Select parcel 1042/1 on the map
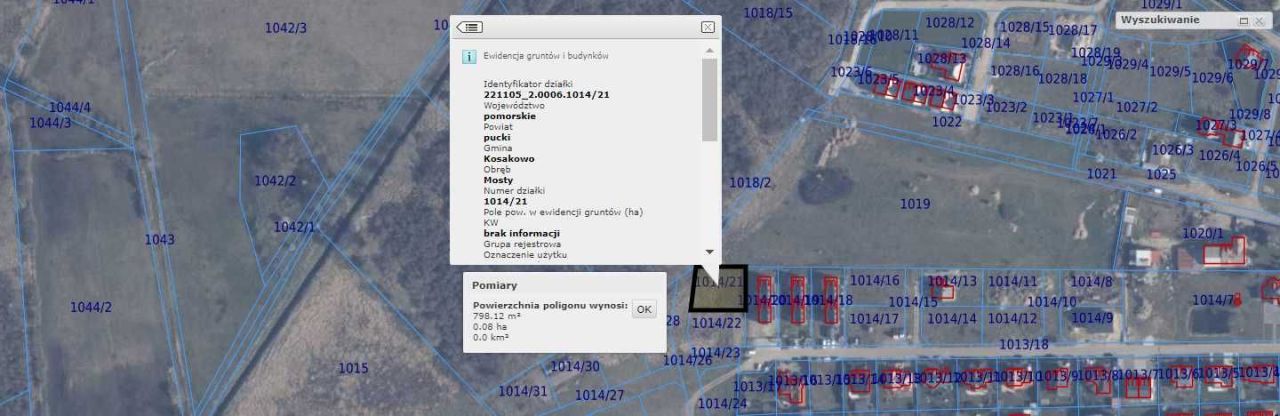The image size is (1280, 416). (295, 227)
